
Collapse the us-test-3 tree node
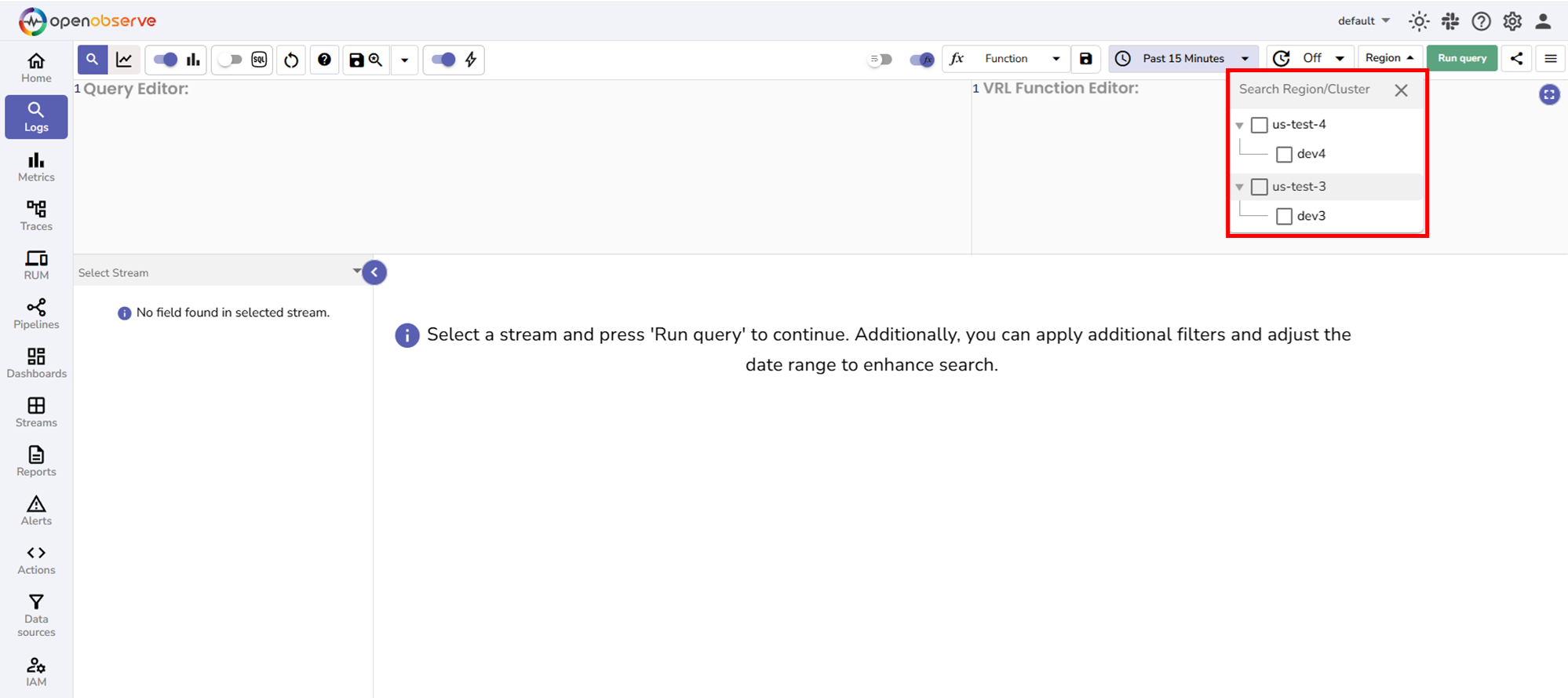pos(1239,187)
